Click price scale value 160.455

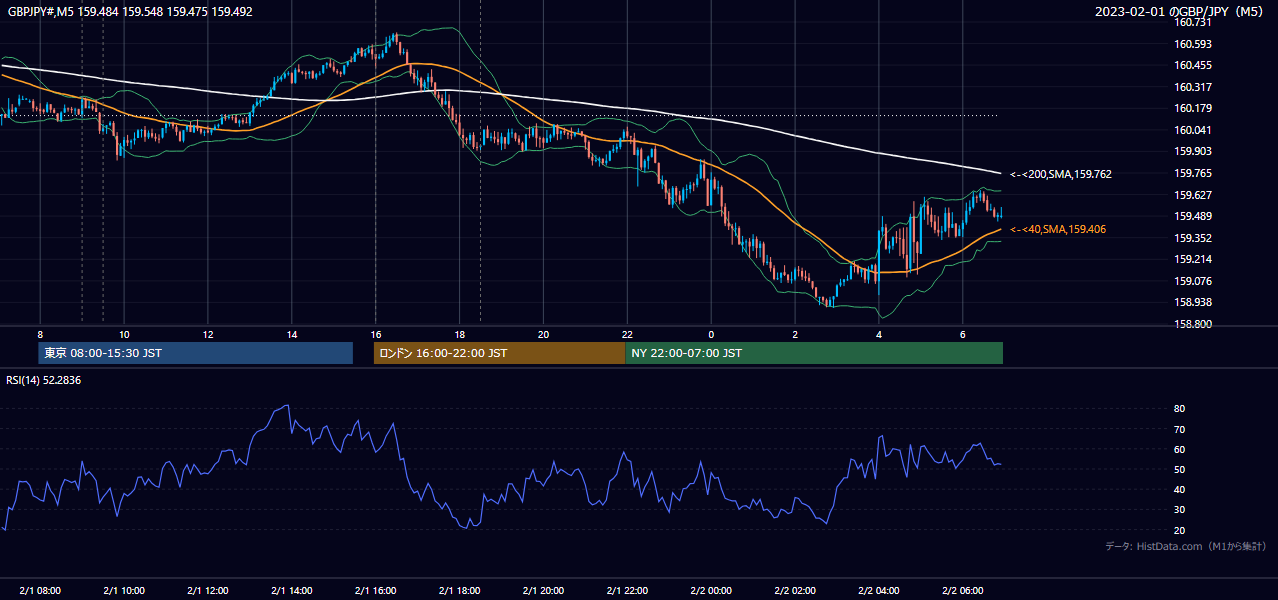(1193, 65)
